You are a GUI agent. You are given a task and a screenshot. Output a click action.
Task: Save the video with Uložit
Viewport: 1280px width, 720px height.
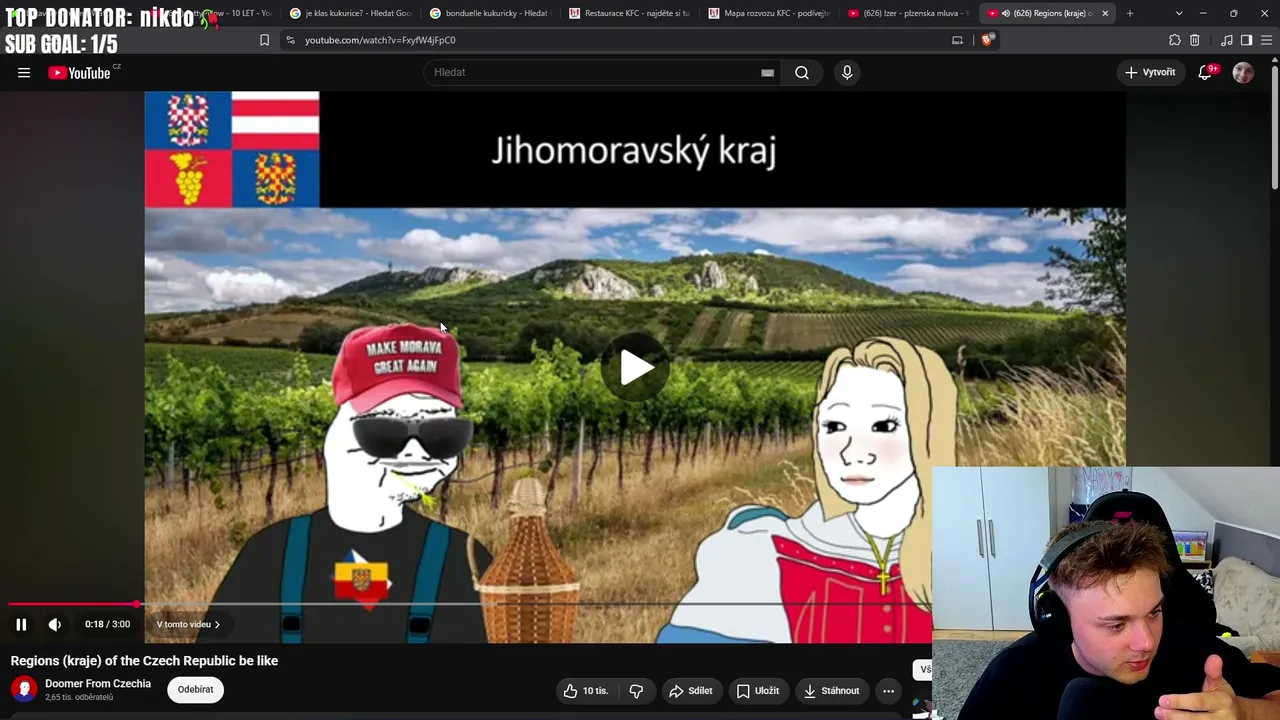(757, 690)
